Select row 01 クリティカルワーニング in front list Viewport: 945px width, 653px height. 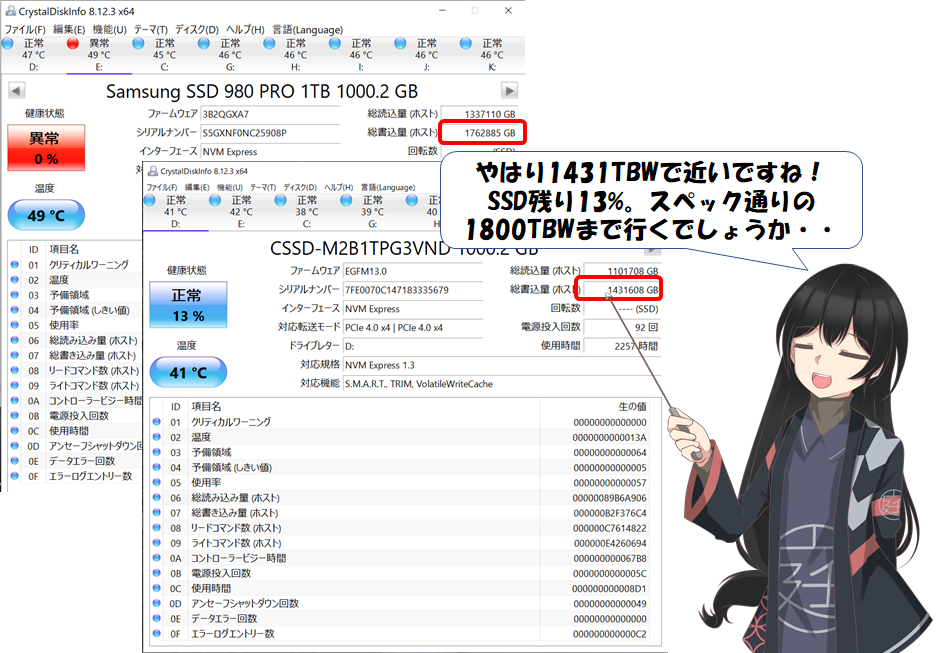[x=400, y=422]
